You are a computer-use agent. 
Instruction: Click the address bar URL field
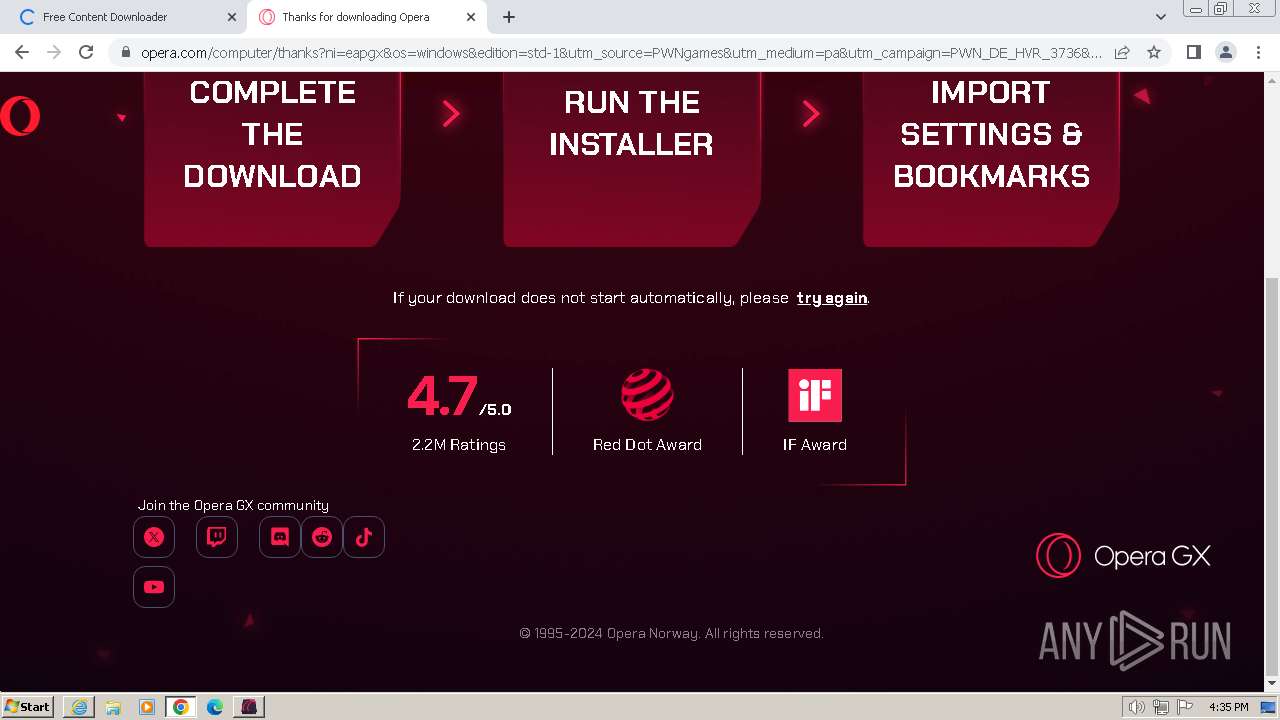point(621,52)
